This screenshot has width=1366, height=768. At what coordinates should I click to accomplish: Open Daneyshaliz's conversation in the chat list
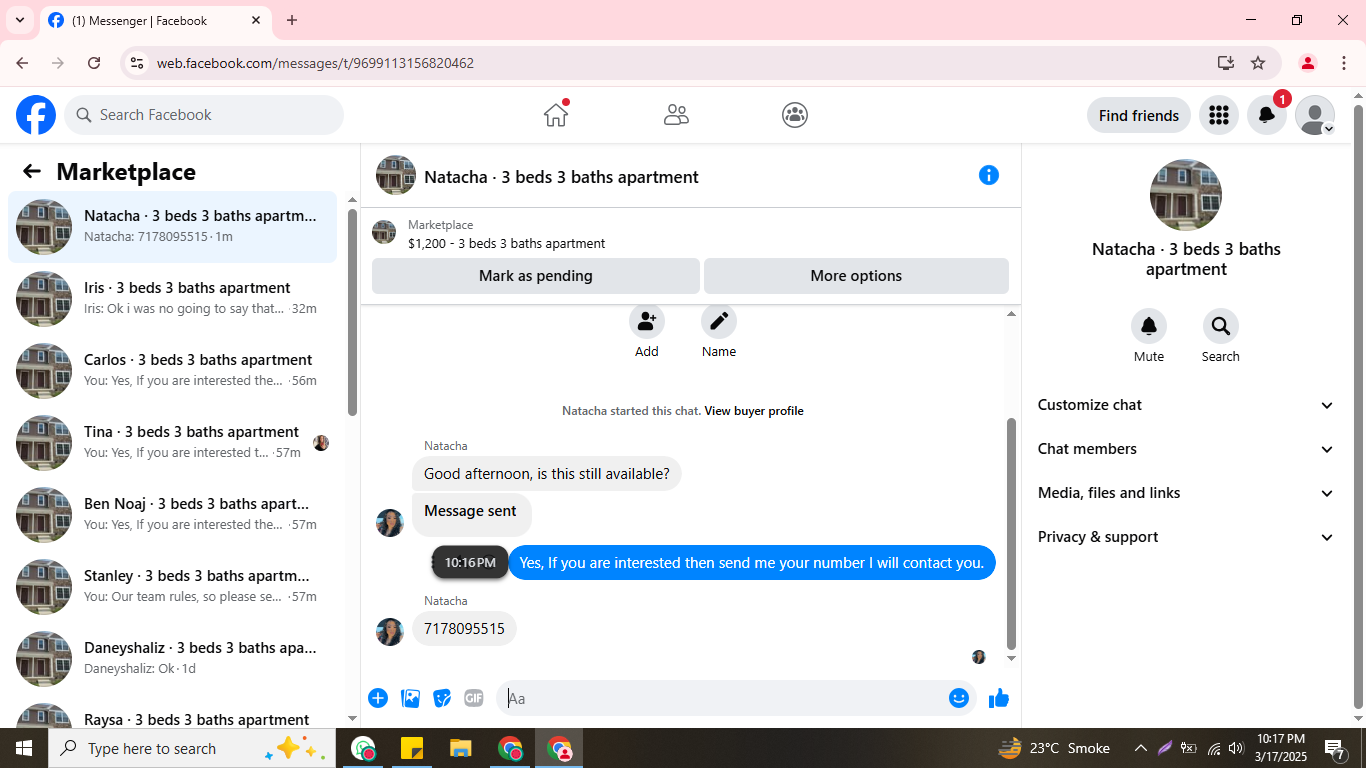(173, 659)
